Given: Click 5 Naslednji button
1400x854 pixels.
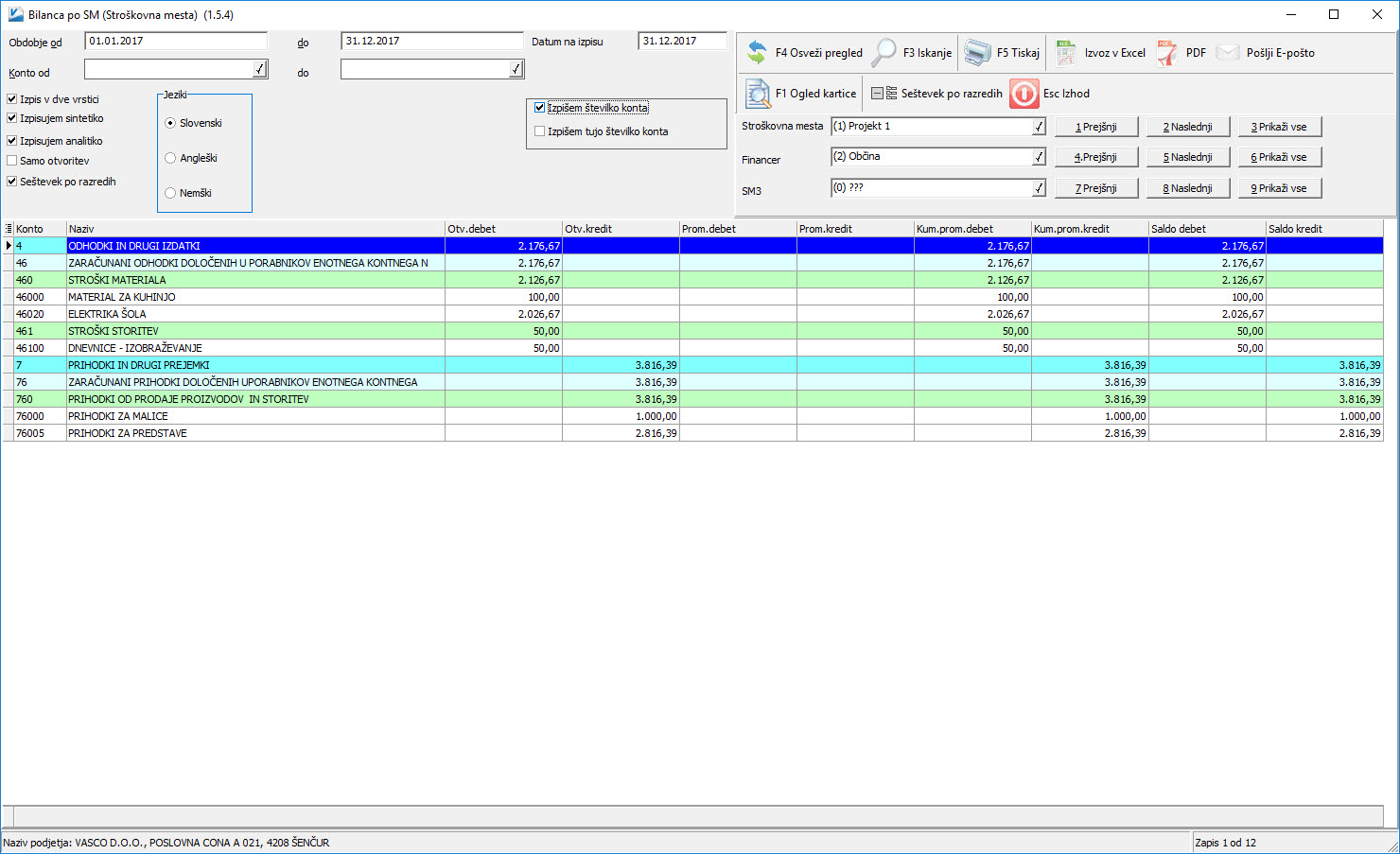Looking at the screenshot, I should [x=1188, y=157].
